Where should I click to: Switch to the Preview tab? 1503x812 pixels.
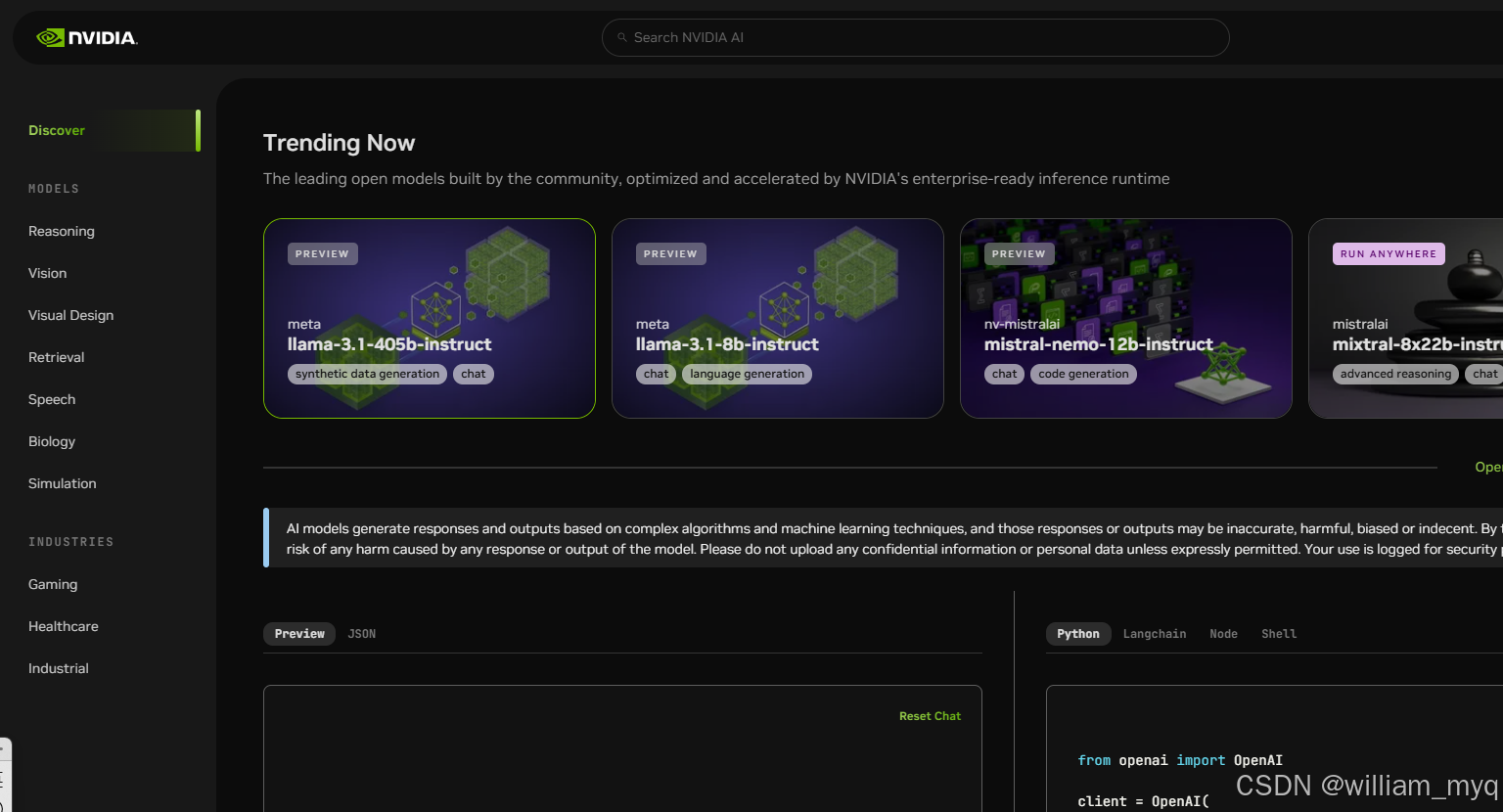click(299, 634)
